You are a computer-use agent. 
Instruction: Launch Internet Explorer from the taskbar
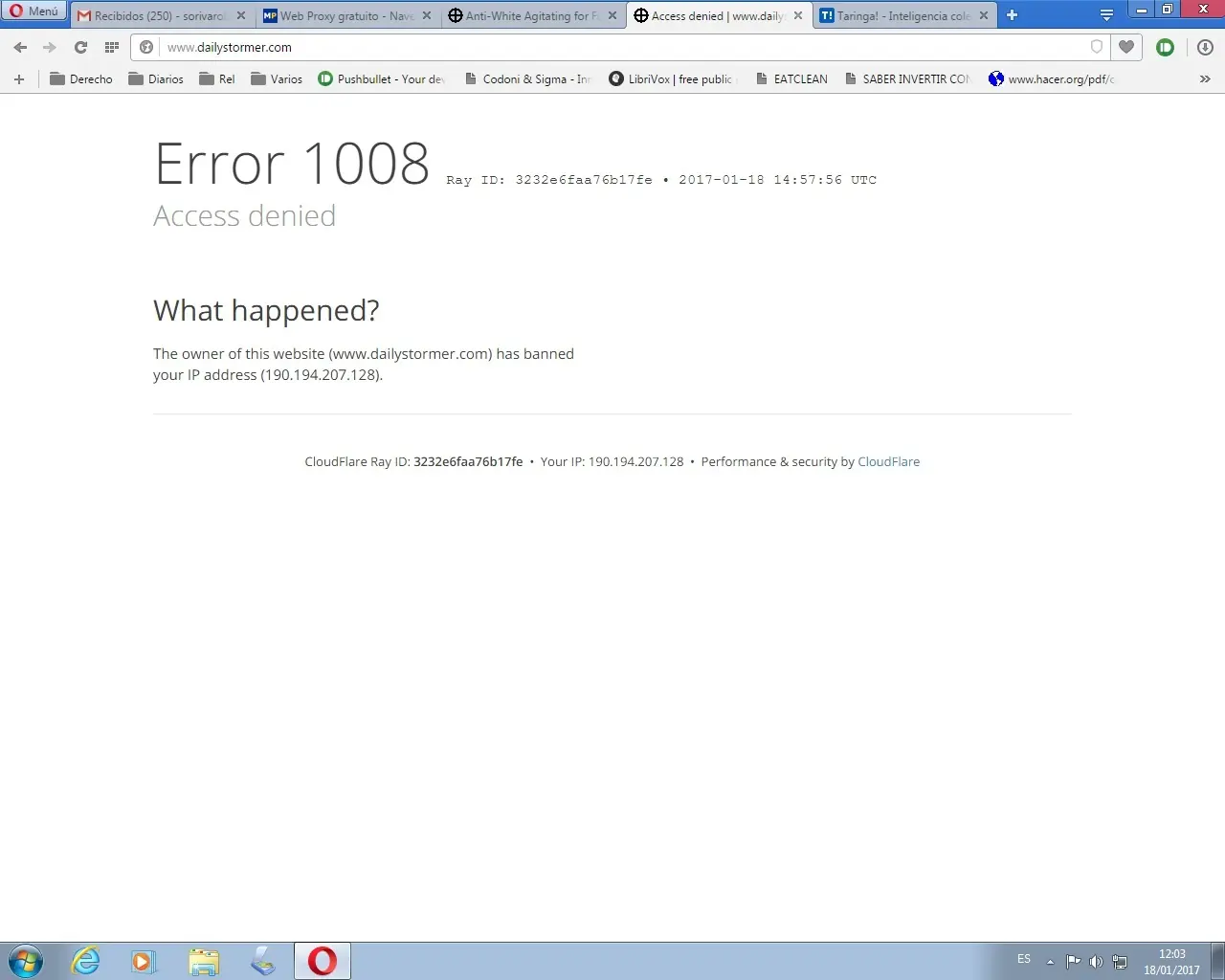point(86,961)
